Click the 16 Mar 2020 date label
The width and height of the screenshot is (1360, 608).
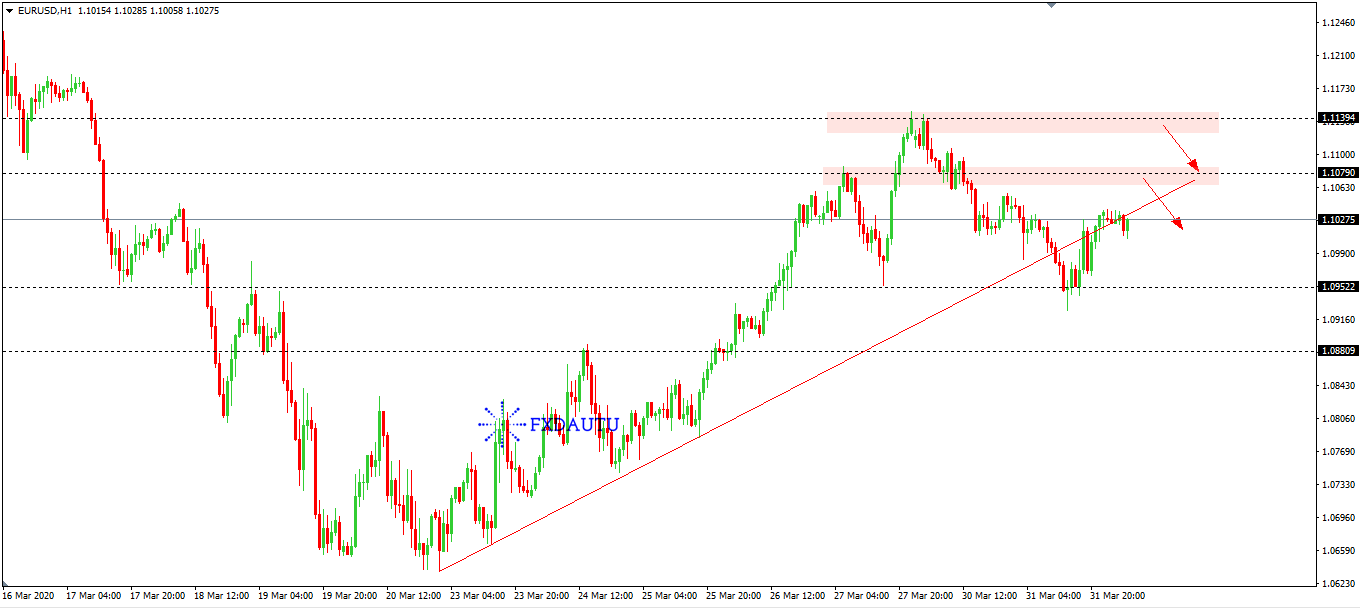[28, 596]
